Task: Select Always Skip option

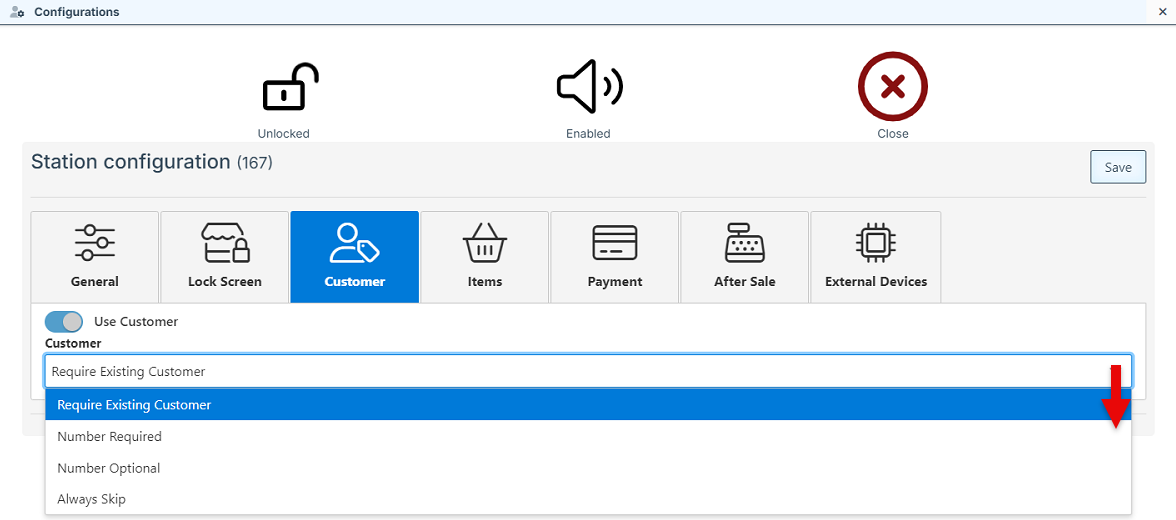Action: pyautogui.click(x=91, y=499)
